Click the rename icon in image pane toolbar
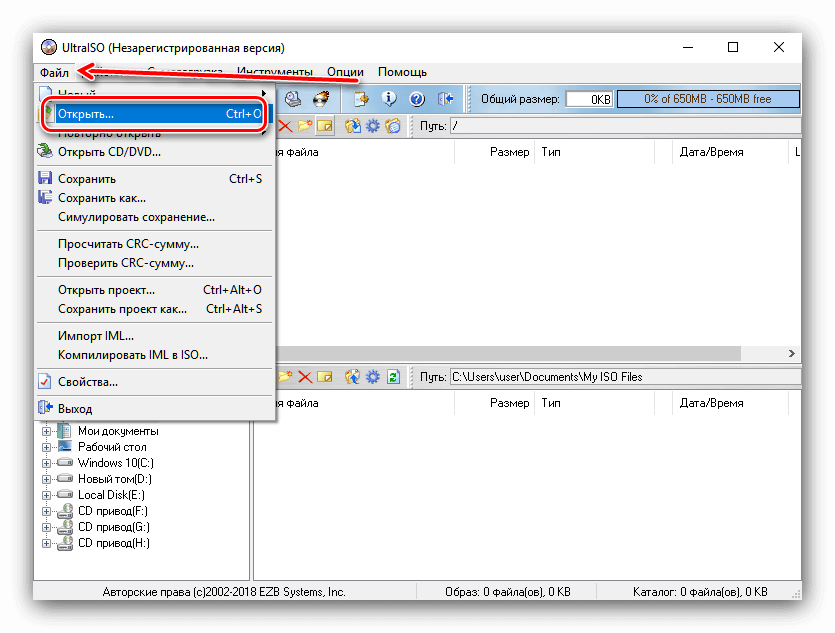The height and width of the screenshot is (633, 835). [324, 126]
